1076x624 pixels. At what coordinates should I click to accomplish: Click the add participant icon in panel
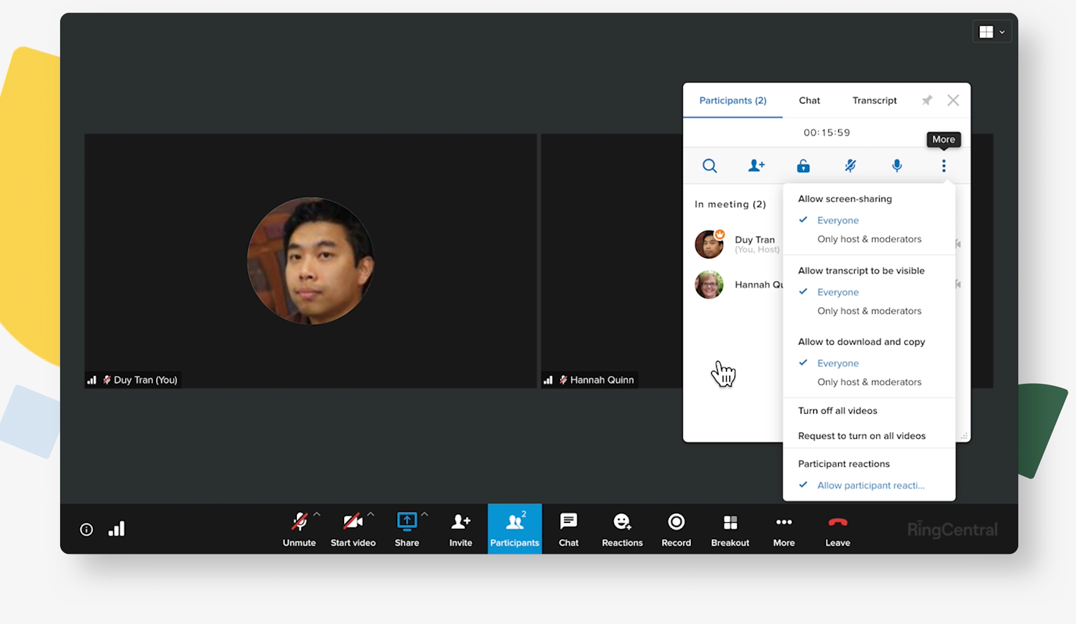756,166
